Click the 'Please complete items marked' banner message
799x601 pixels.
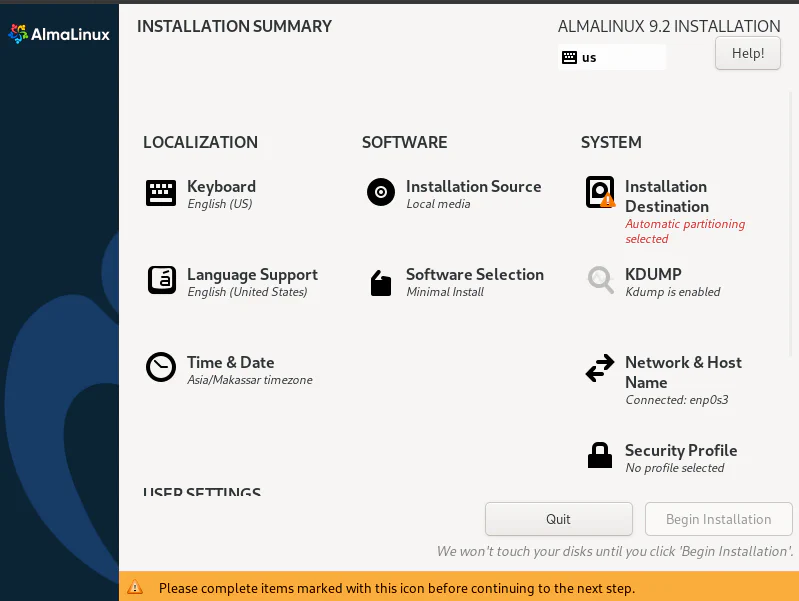coord(397,588)
